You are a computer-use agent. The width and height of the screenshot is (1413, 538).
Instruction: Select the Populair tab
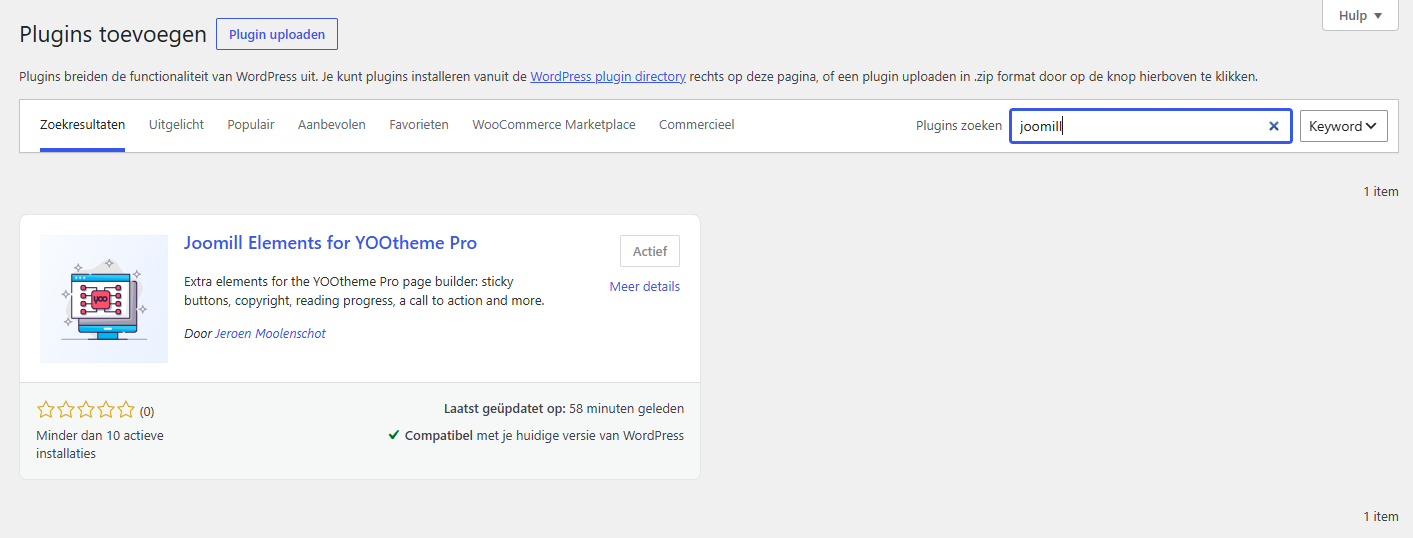251,125
